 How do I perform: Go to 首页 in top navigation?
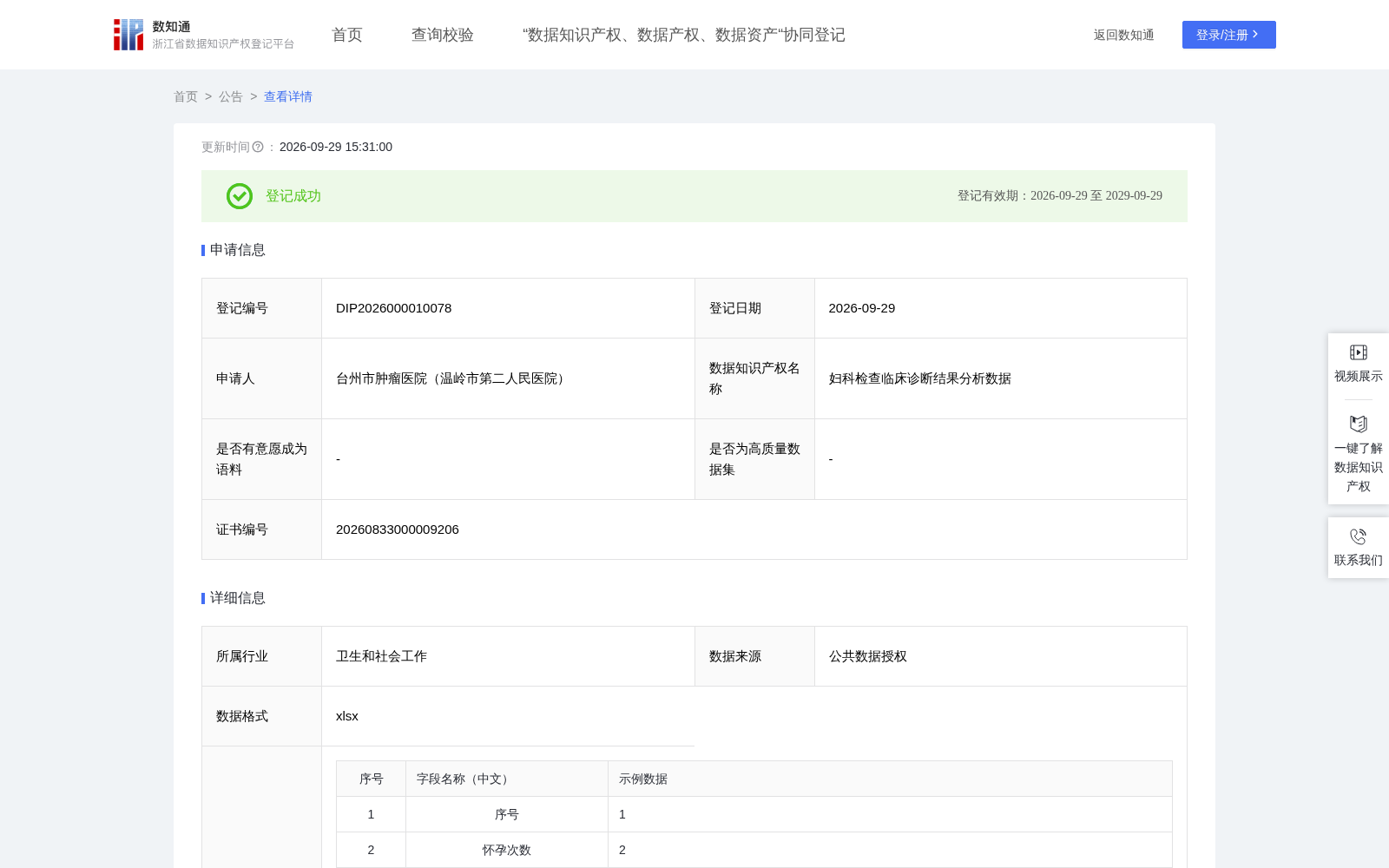(347, 35)
